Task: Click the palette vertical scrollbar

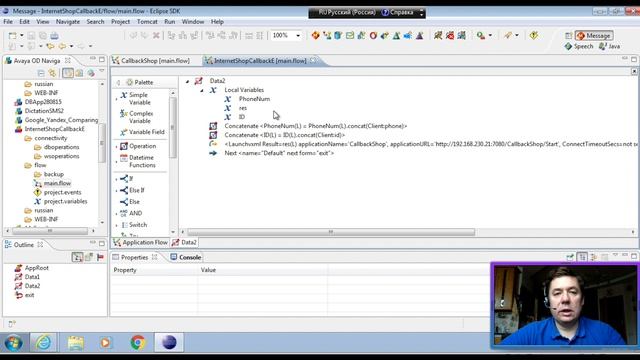Action: point(173,127)
